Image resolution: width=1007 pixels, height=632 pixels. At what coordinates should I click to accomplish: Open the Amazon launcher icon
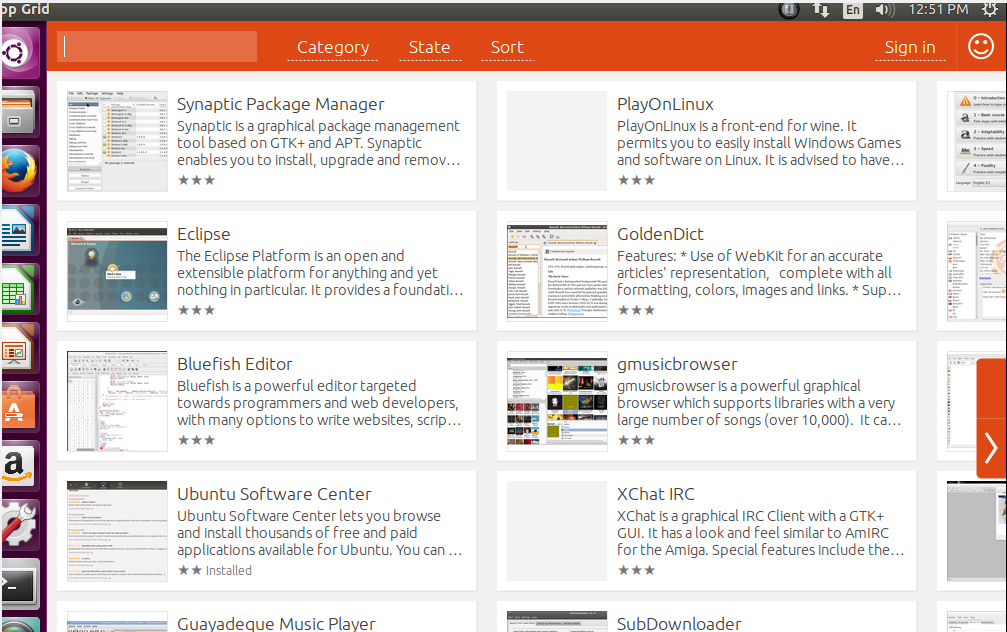pyautogui.click(x=19, y=467)
